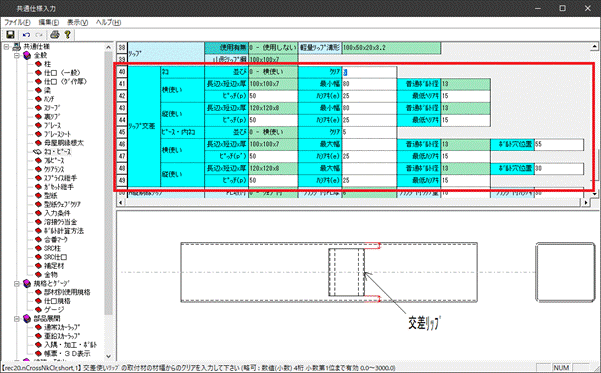Click the Help question mark icon

(68, 35)
